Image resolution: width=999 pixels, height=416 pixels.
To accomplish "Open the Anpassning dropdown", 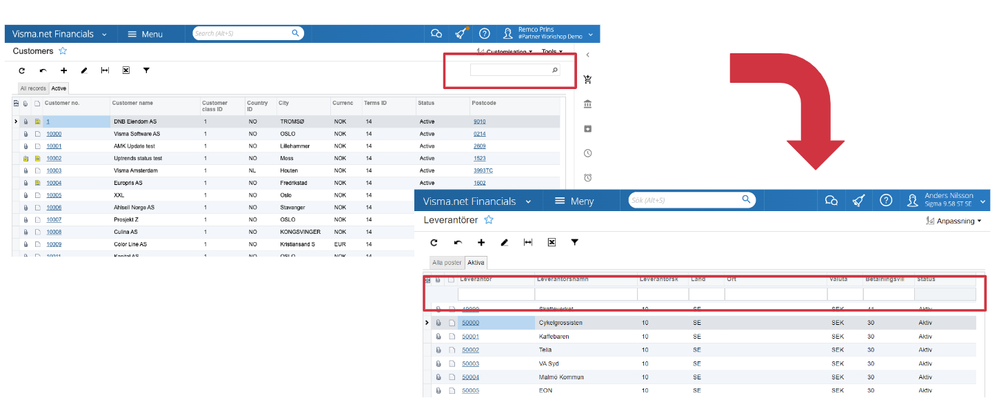I will click(x=952, y=221).
